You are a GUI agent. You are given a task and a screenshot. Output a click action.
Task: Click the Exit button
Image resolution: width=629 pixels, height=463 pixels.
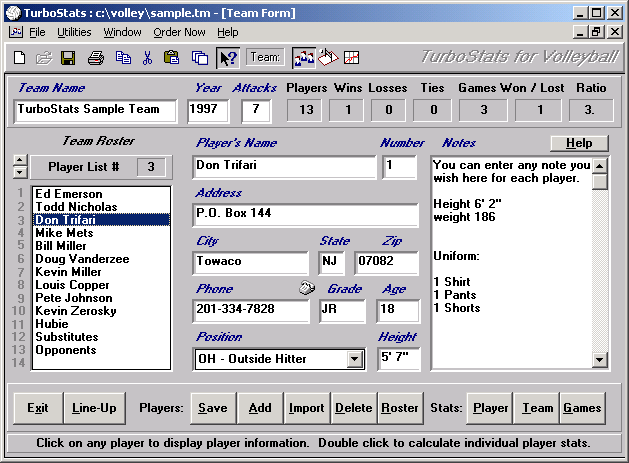coord(38,408)
